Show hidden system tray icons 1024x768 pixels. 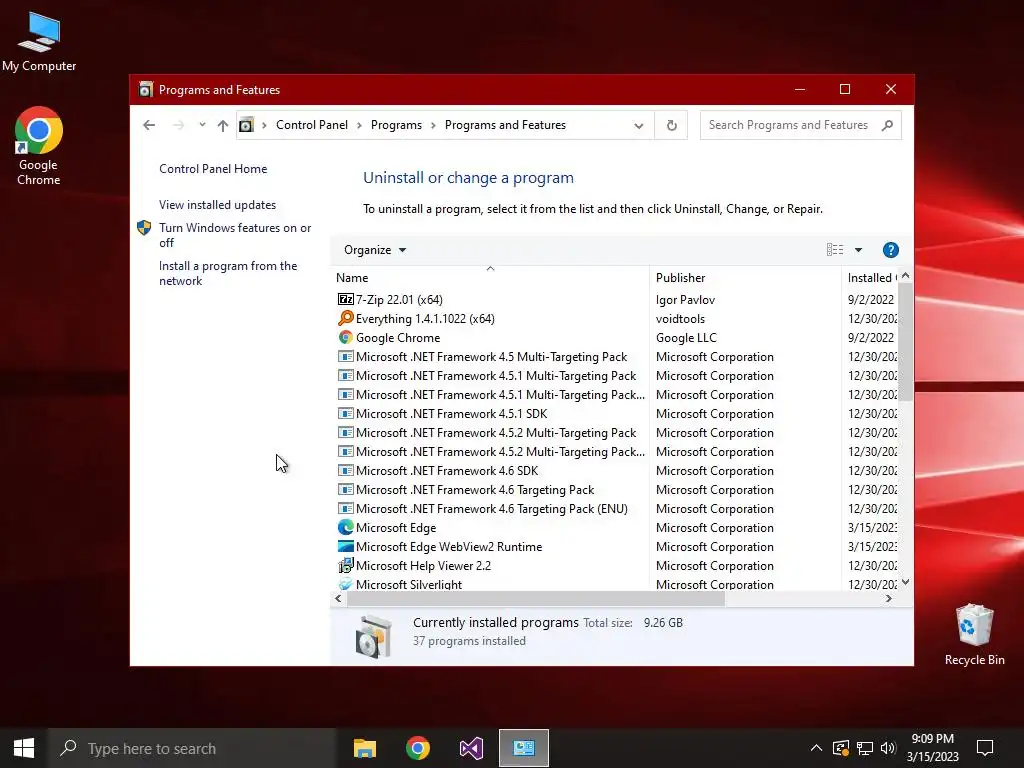(x=816, y=748)
